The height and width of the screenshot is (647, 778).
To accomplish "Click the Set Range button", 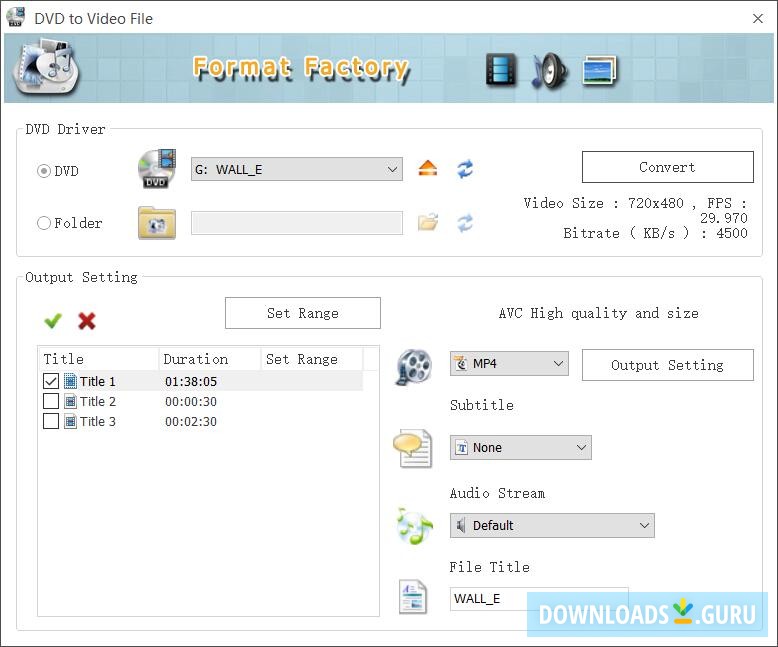I will point(303,313).
